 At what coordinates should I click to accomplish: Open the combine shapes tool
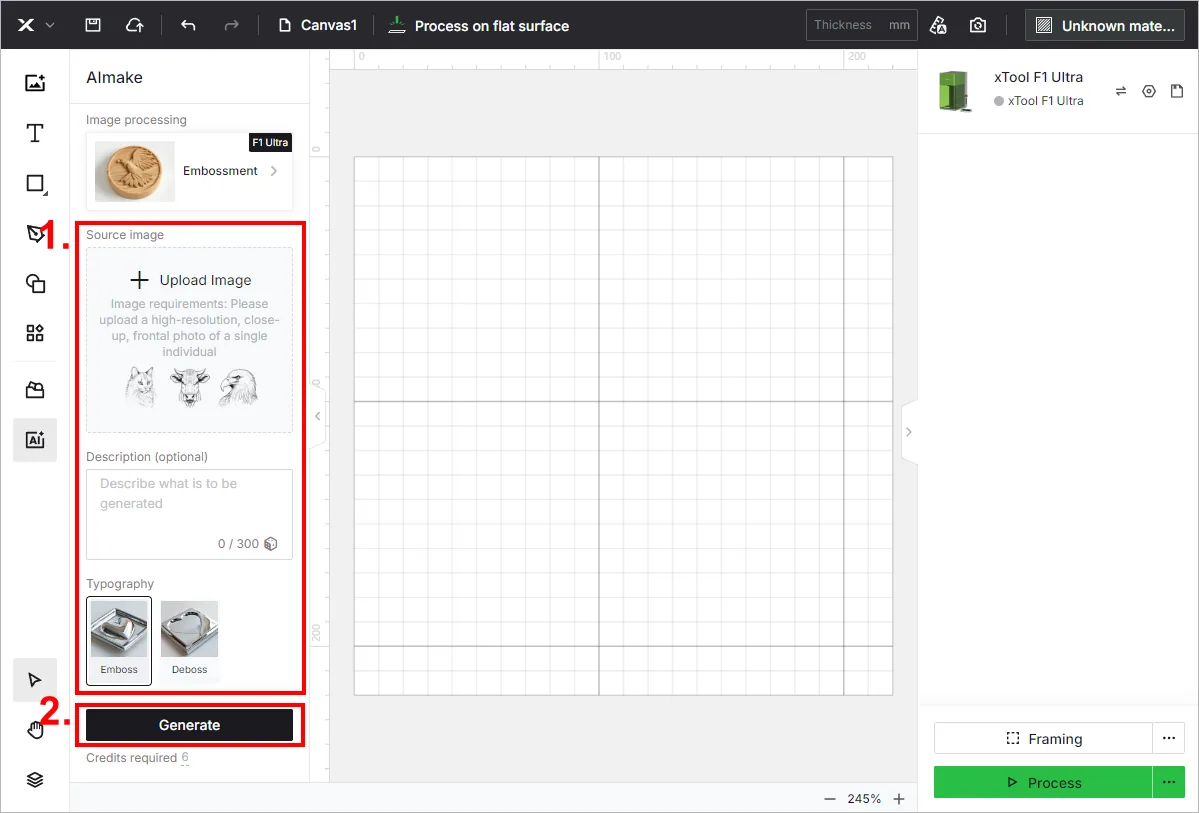coord(35,284)
